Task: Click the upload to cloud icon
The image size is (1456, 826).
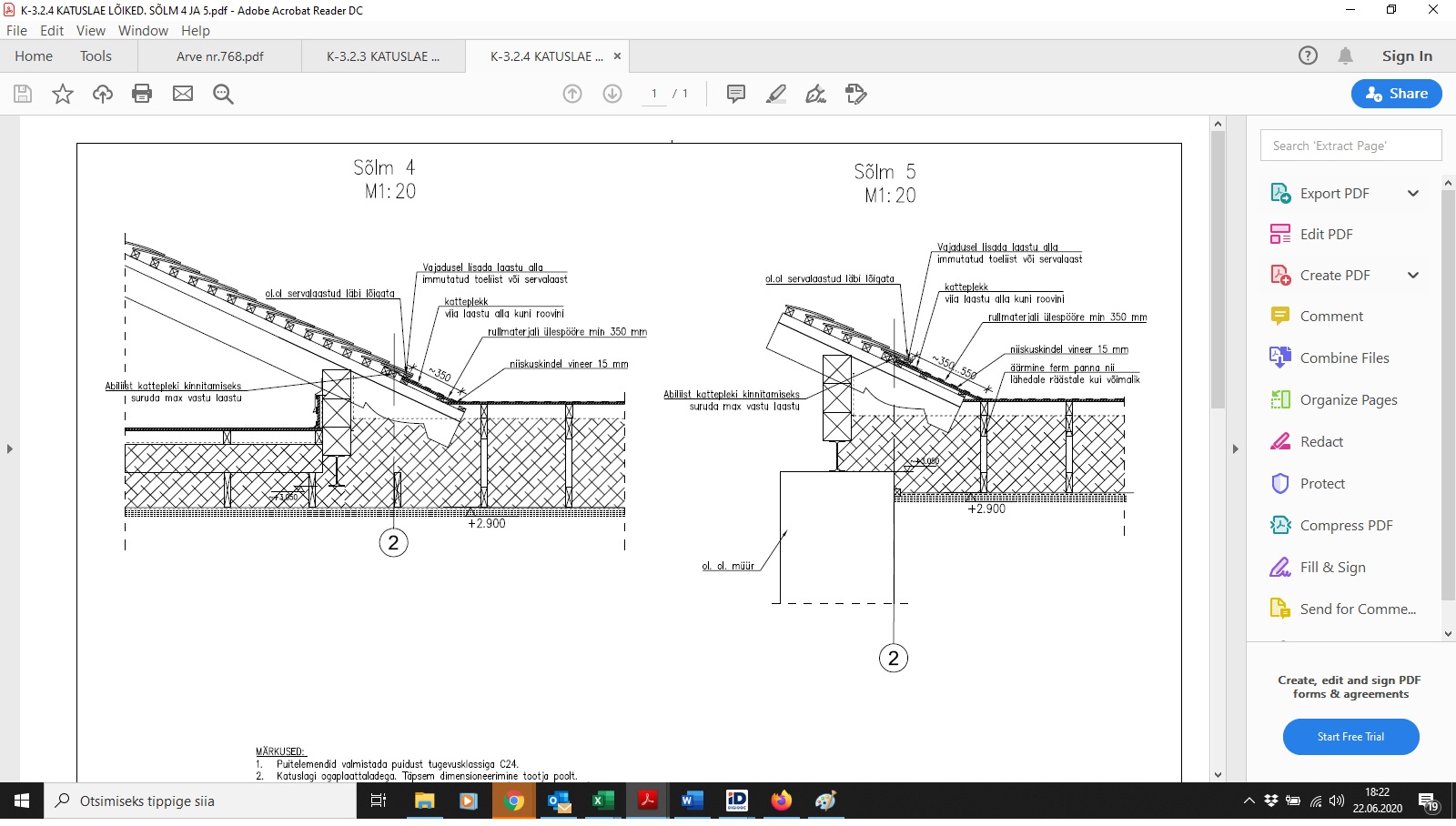Action: point(103,94)
